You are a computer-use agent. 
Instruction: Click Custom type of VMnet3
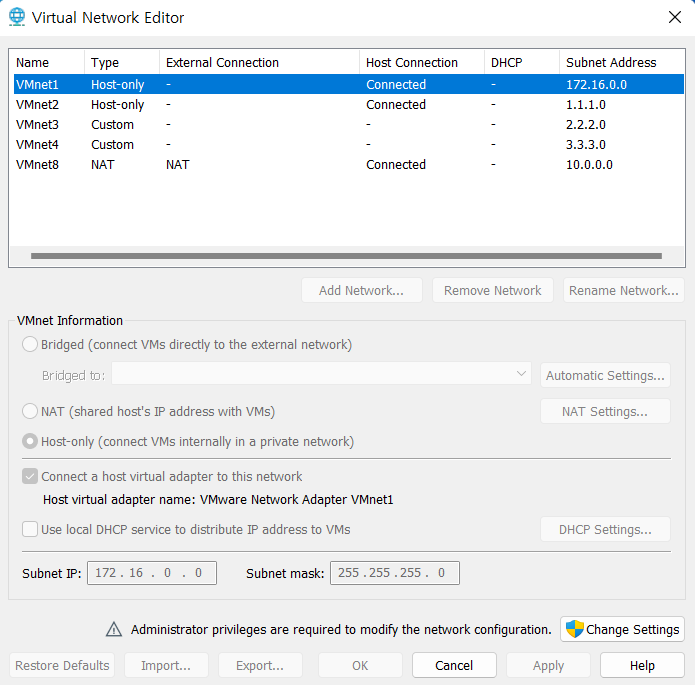(113, 125)
